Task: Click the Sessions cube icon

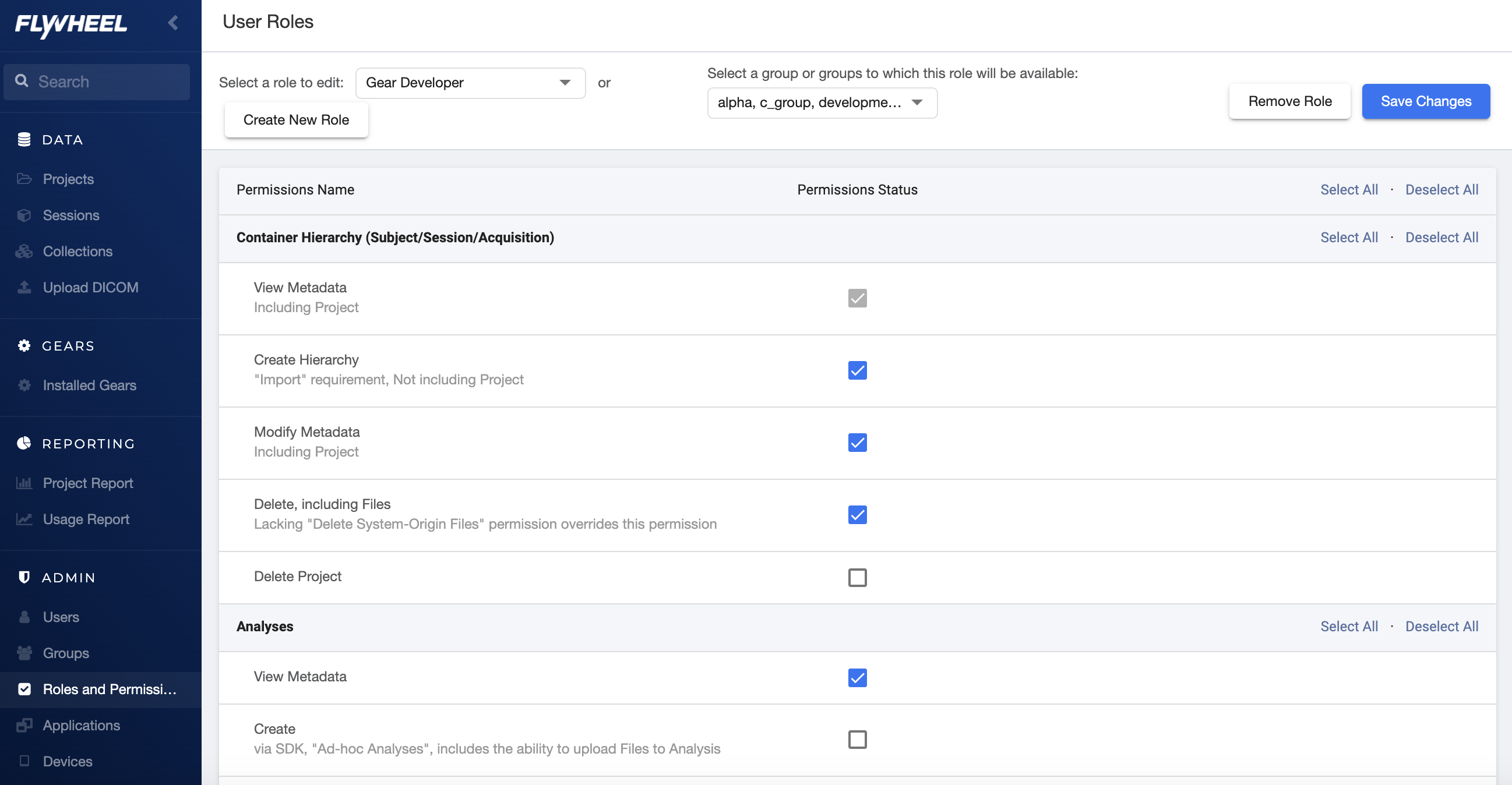Action: point(24,215)
